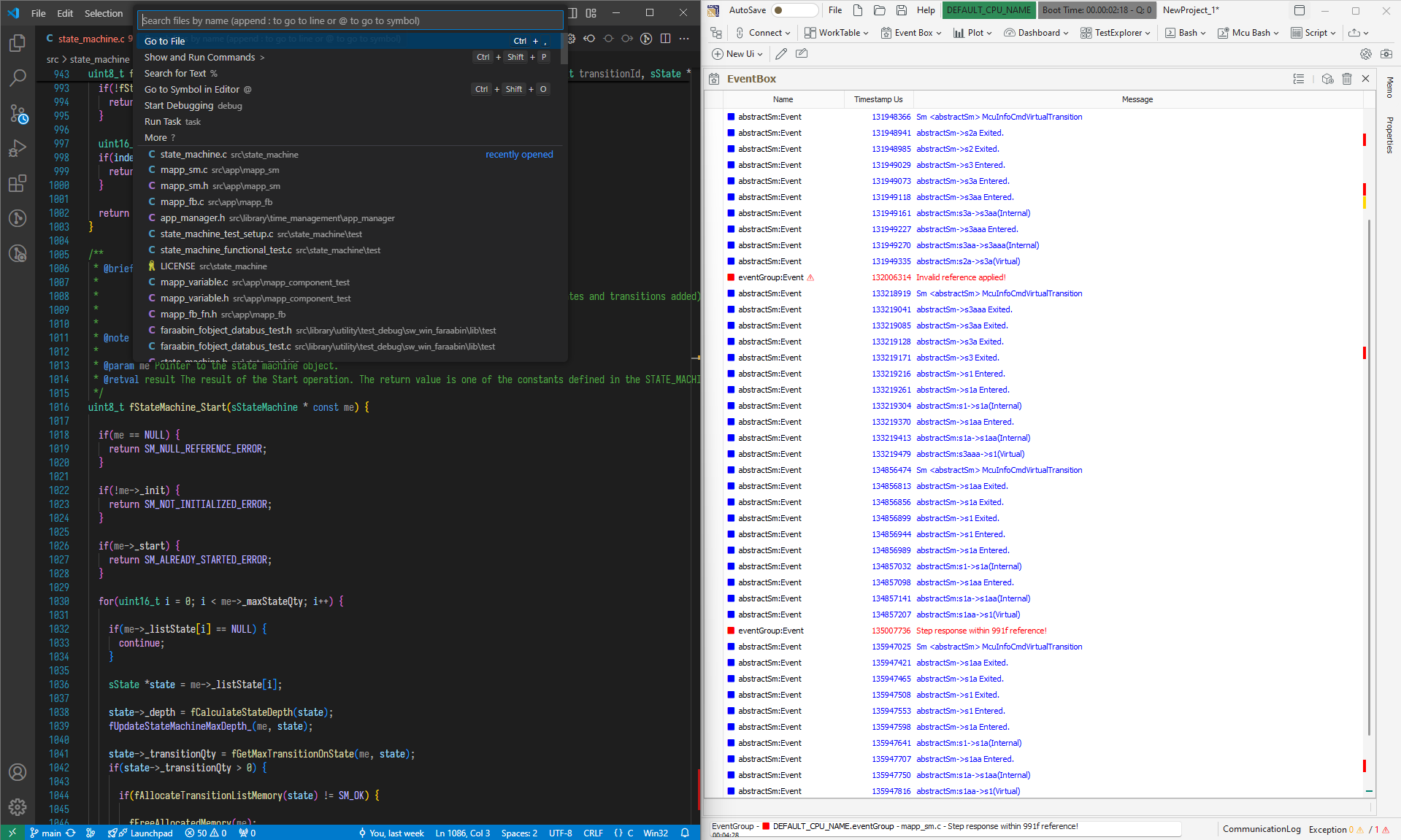Close the EventBox panel
This screenshot has width=1401, height=840.
(1366, 79)
